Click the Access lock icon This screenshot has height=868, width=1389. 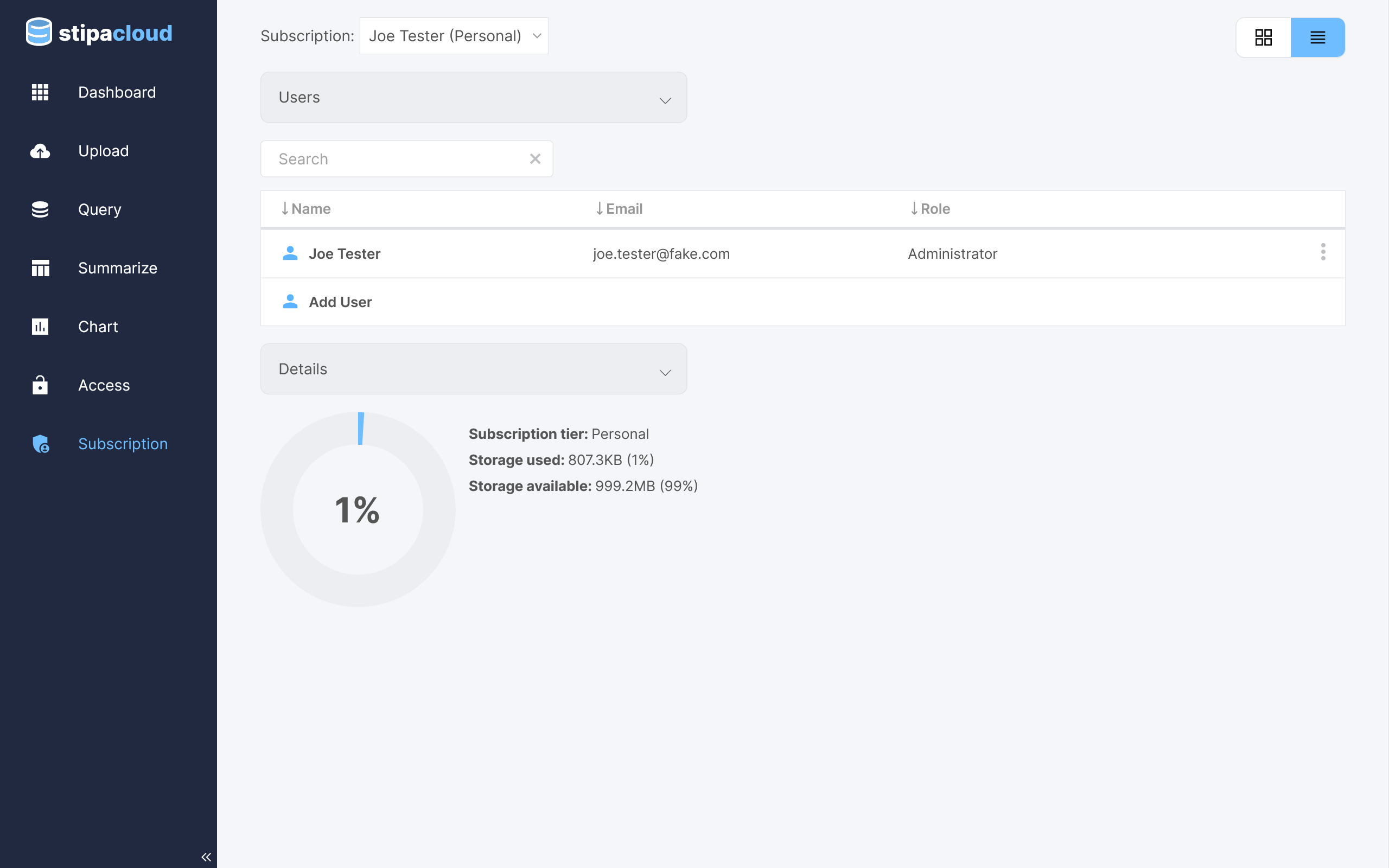click(40, 385)
